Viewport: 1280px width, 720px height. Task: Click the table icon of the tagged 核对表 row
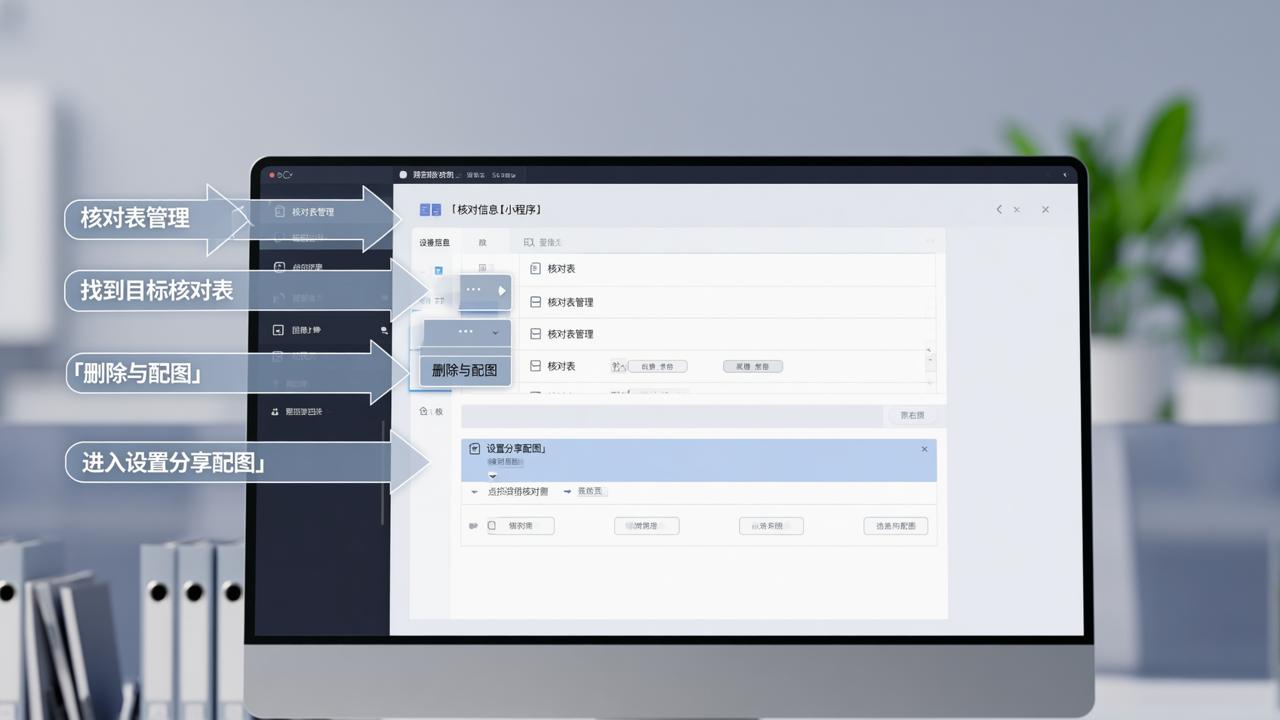(x=535, y=366)
